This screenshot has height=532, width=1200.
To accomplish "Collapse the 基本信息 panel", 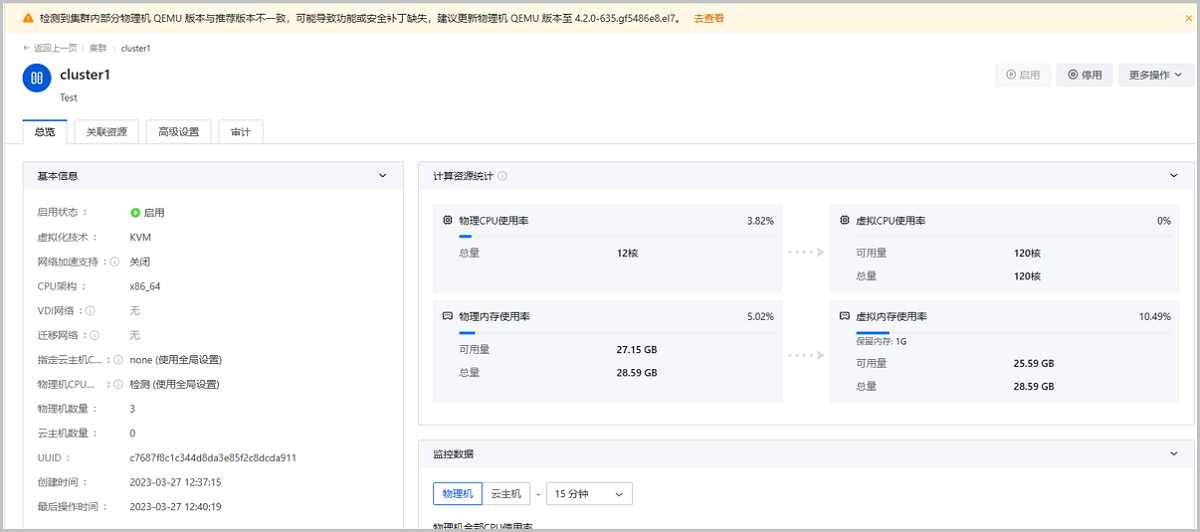I will point(382,176).
